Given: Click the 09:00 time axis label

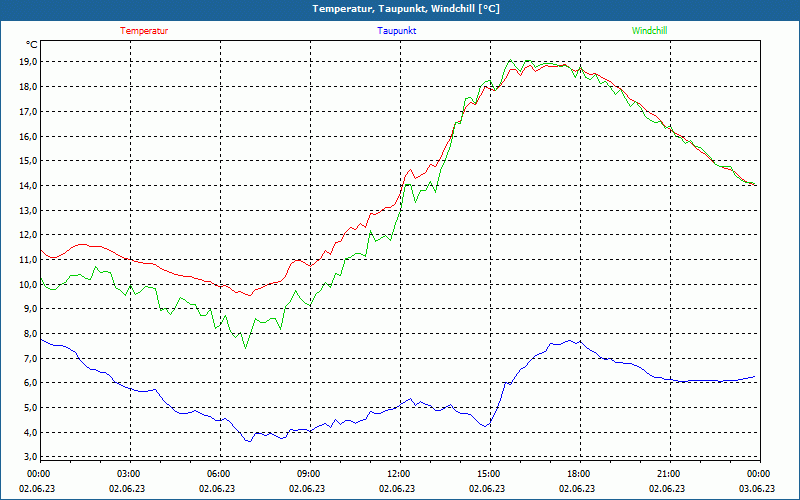Looking at the screenshot, I should pos(308,474).
